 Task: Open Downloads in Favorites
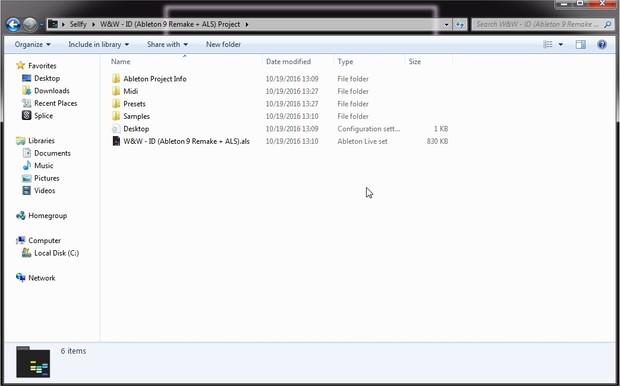coord(52,91)
